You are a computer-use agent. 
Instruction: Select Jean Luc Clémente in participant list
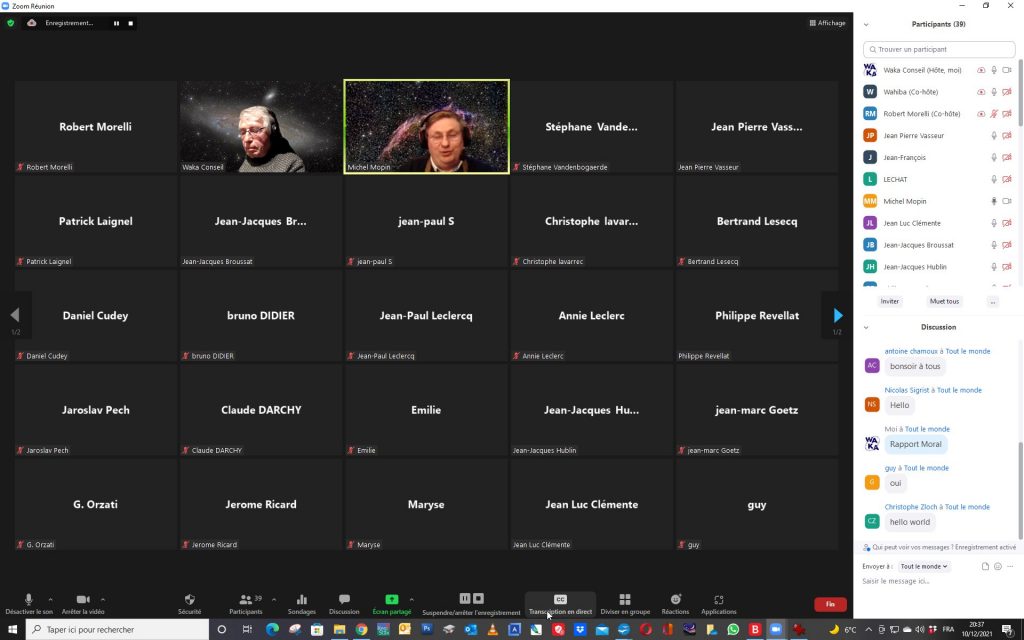pos(938,223)
